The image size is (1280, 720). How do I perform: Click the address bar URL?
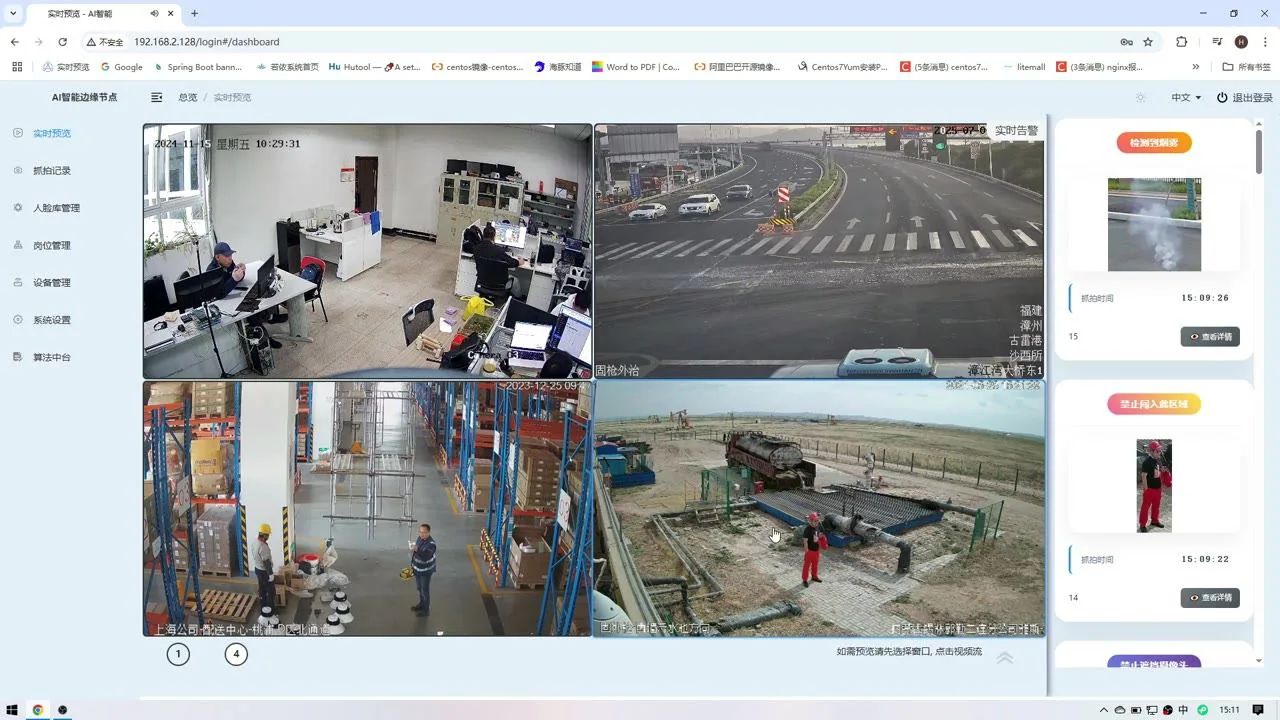207,42
